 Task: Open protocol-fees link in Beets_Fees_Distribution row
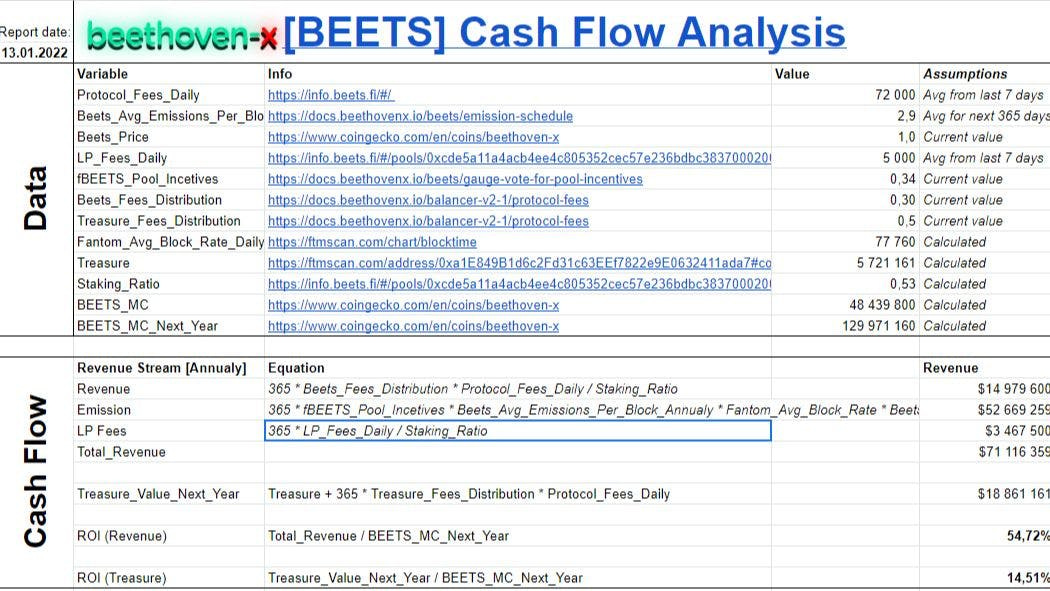pos(429,200)
